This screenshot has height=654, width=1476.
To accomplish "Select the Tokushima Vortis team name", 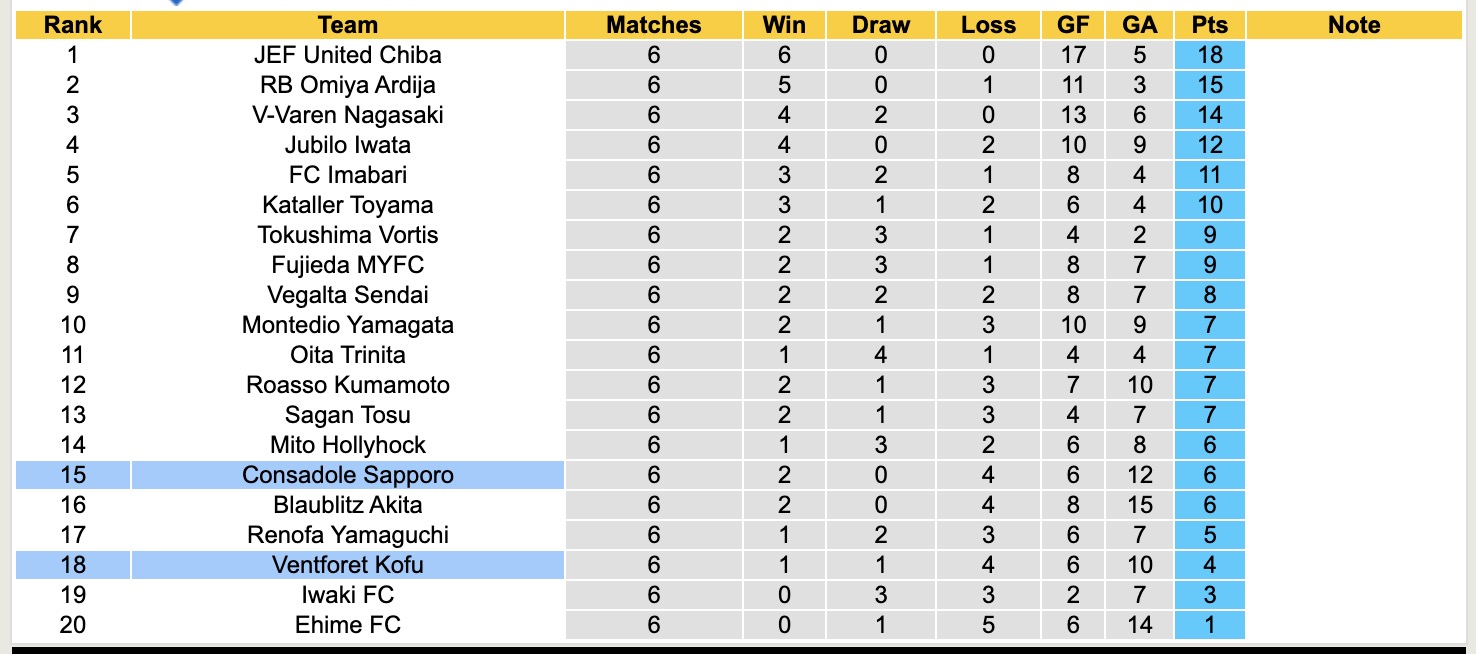I will [x=347, y=235].
